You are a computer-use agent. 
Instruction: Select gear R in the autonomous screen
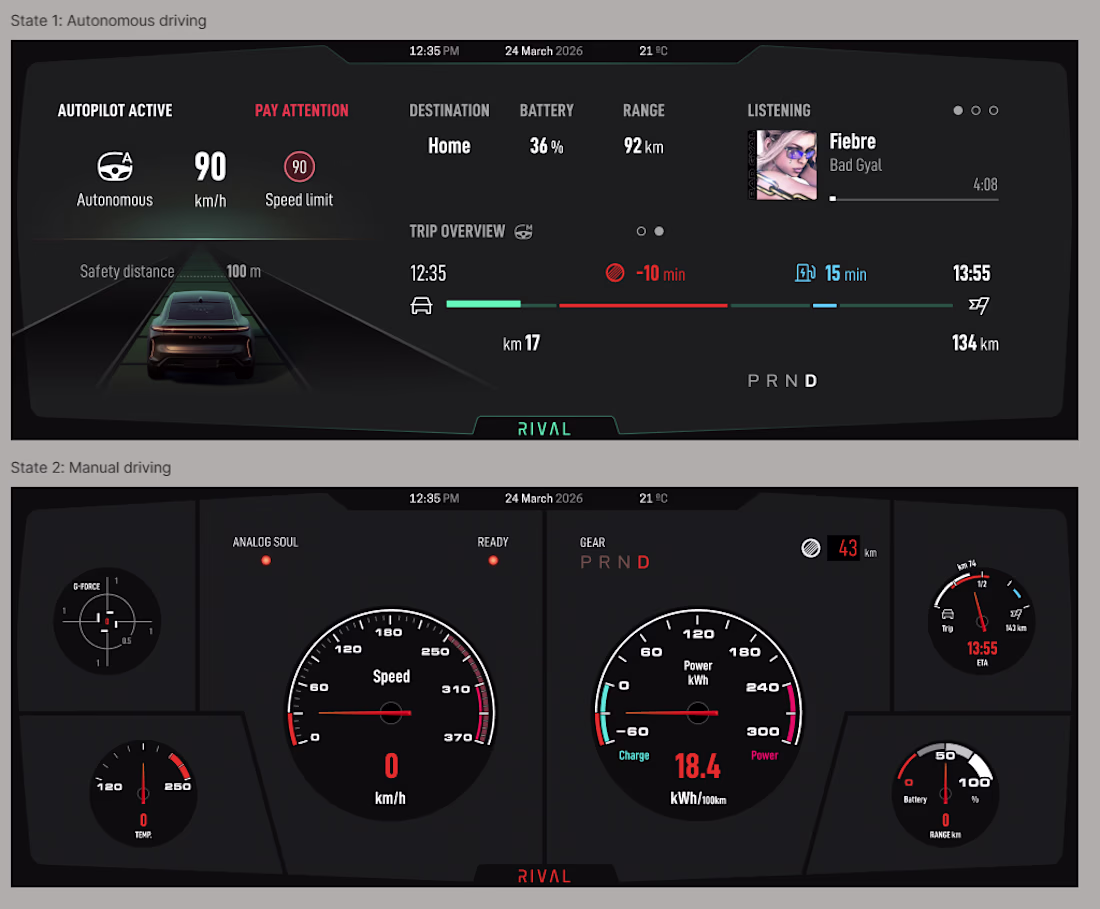(772, 381)
